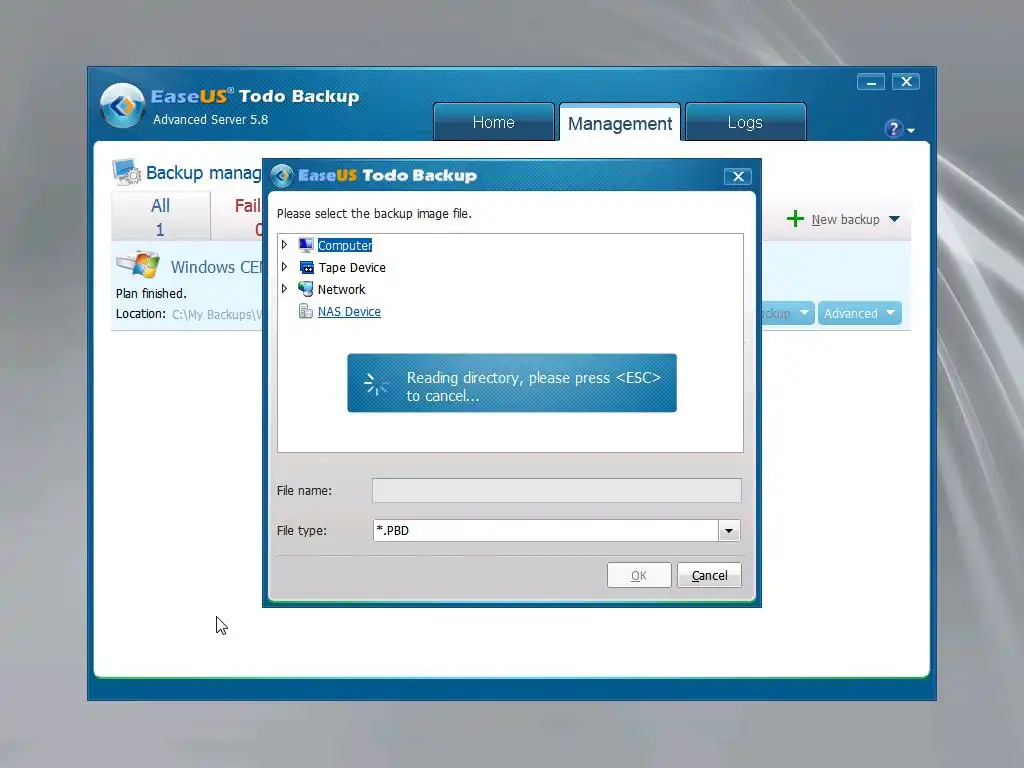Image resolution: width=1024 pixels, height=768 pixels.
Task: Switch to the Management tab
Action: [x=620, y=123]
